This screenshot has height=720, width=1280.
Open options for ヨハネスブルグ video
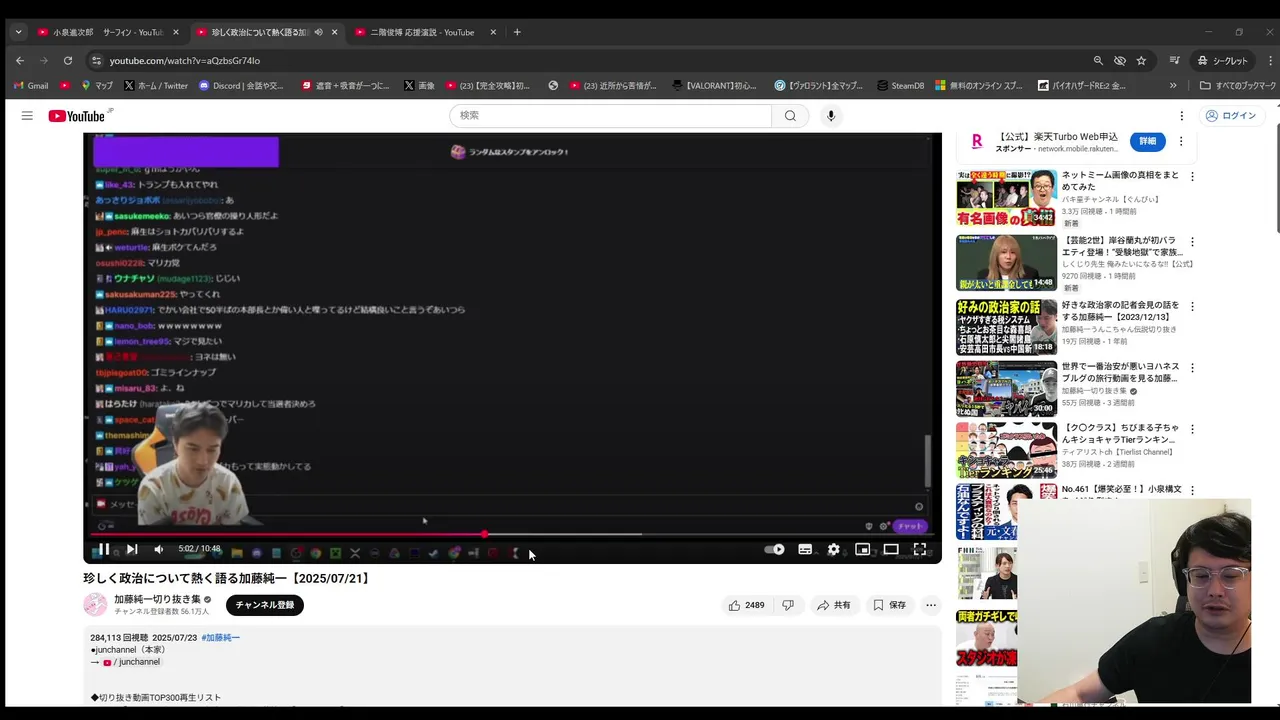coord(1191,368)
